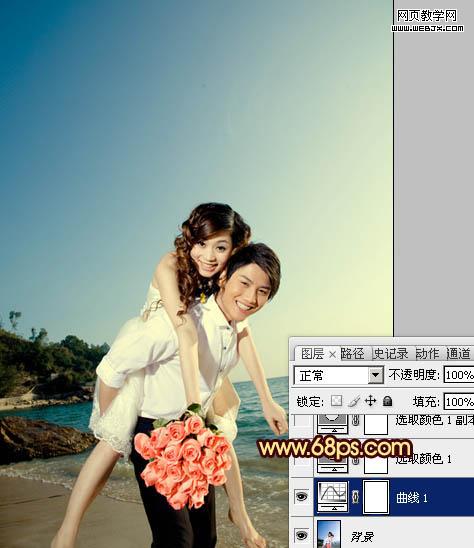Click the 填充 100% field
The width and height of the screenshot is (474, 548).
click(459, 402)
